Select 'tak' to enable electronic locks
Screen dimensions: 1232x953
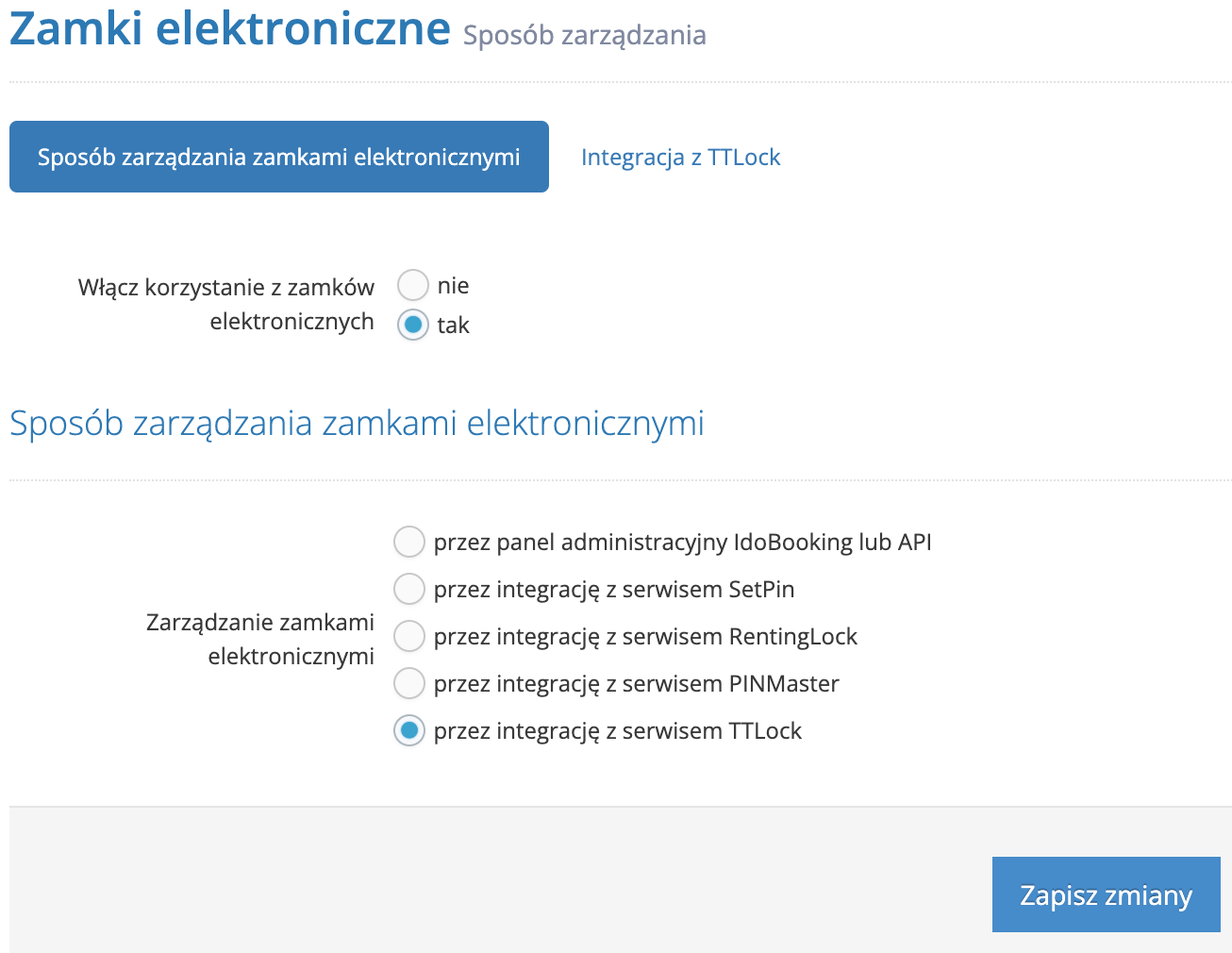412,325
